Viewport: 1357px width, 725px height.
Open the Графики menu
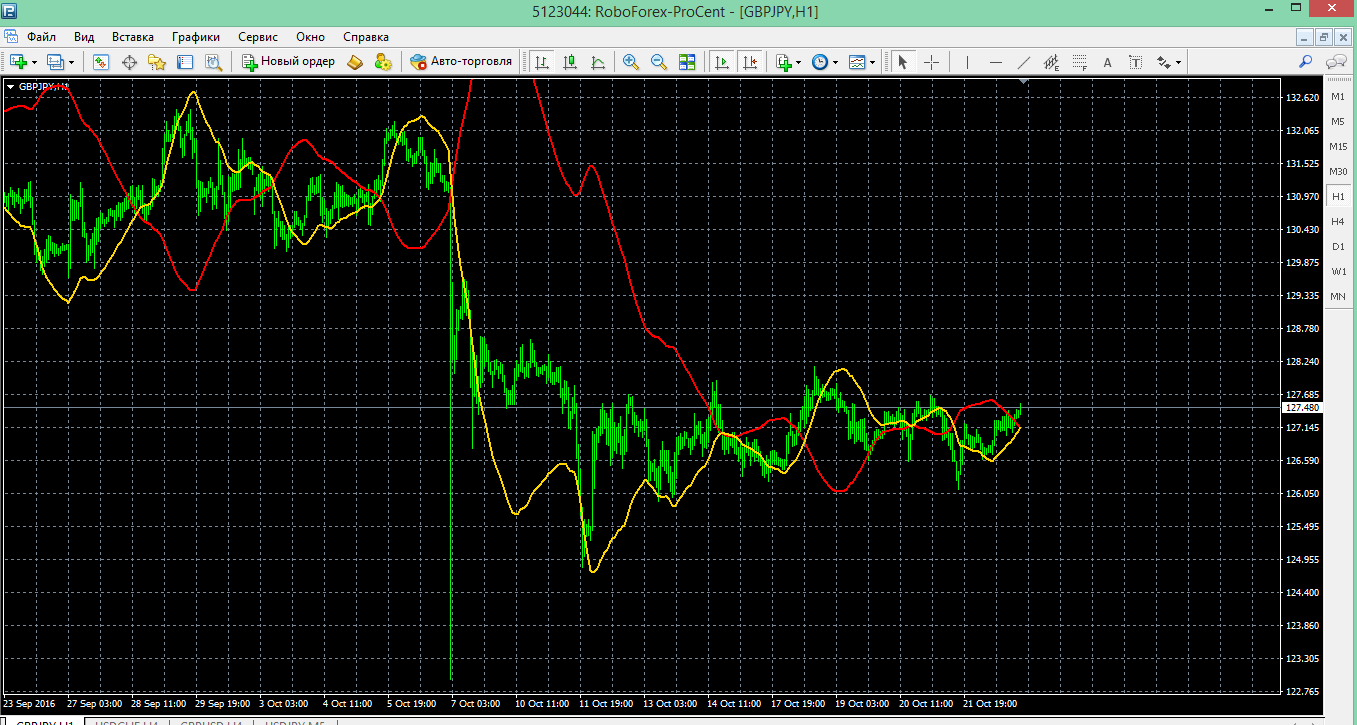point(196,37)
